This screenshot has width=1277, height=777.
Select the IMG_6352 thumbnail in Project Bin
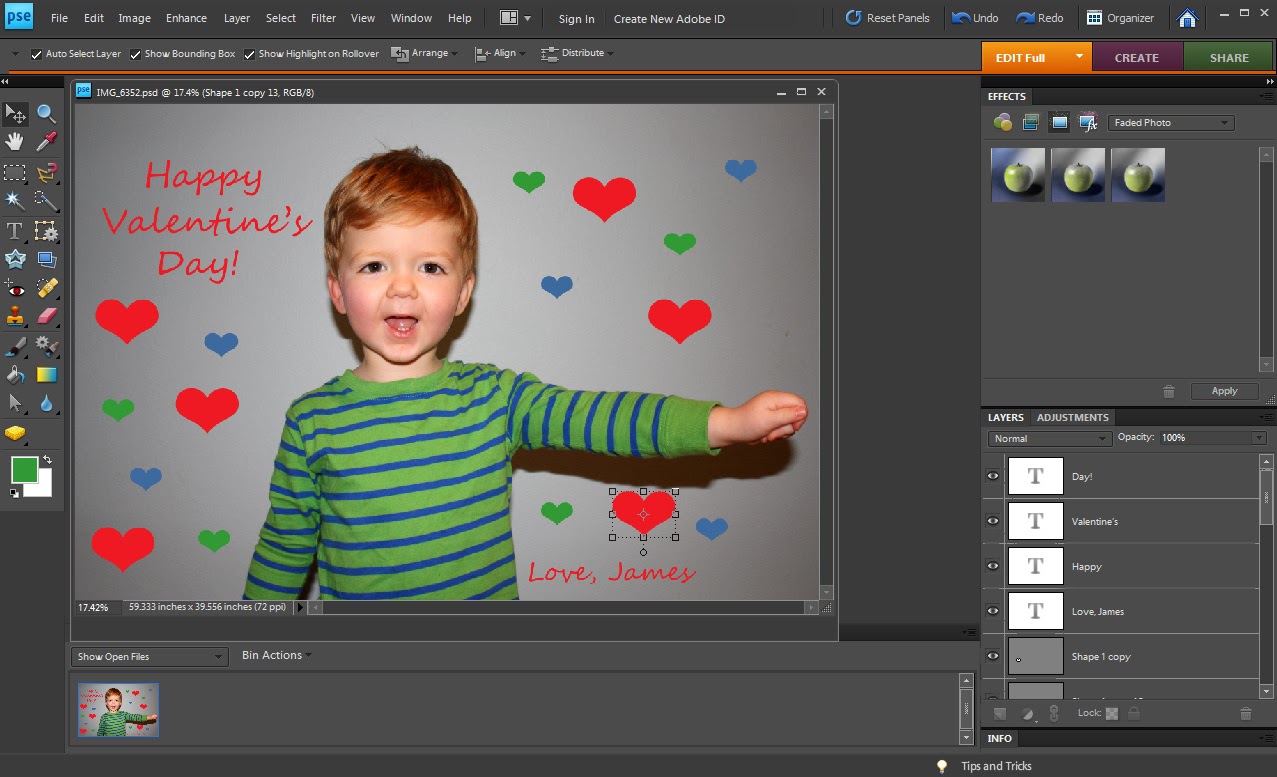118,709
